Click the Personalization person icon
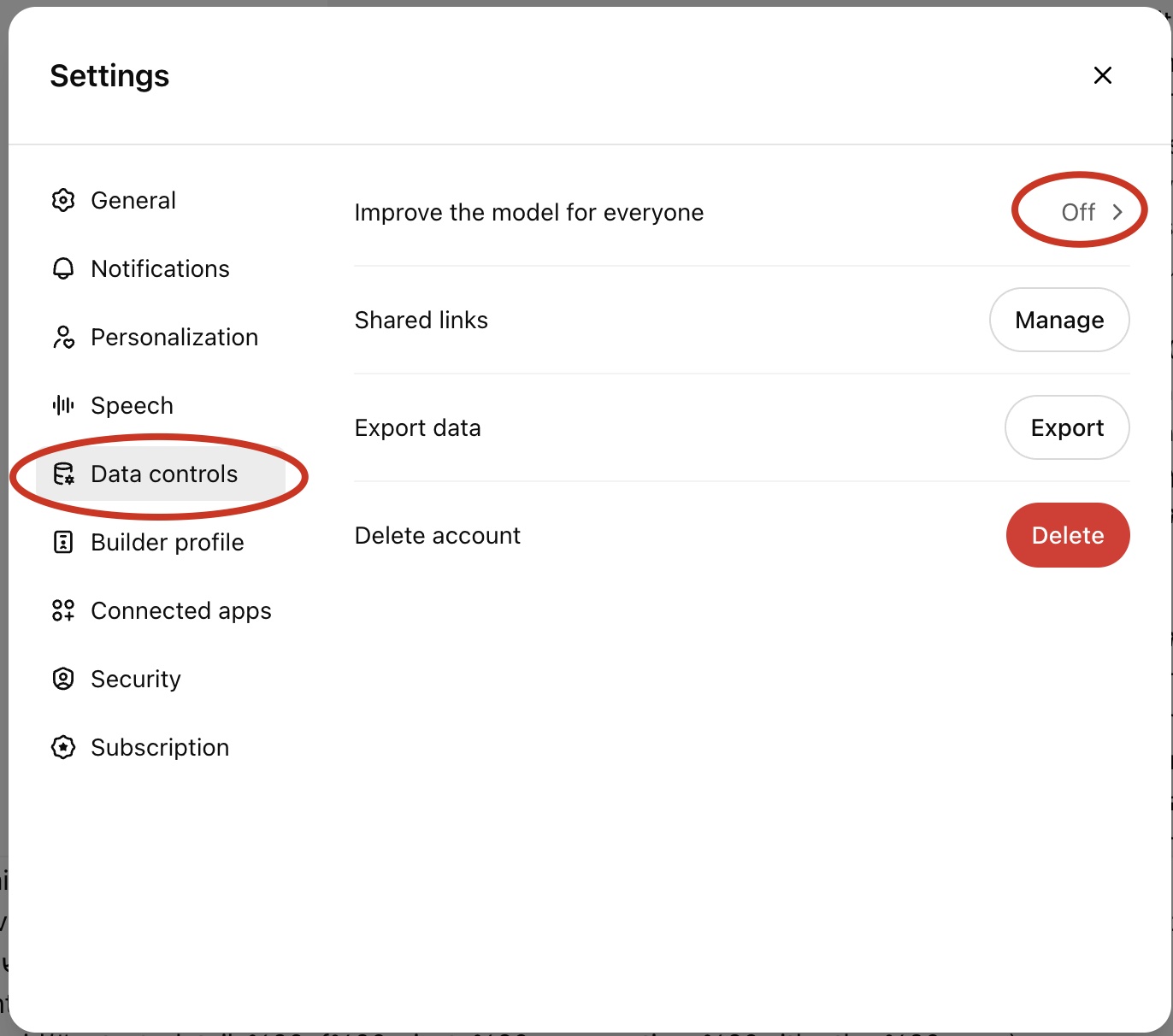 (63, 337)
